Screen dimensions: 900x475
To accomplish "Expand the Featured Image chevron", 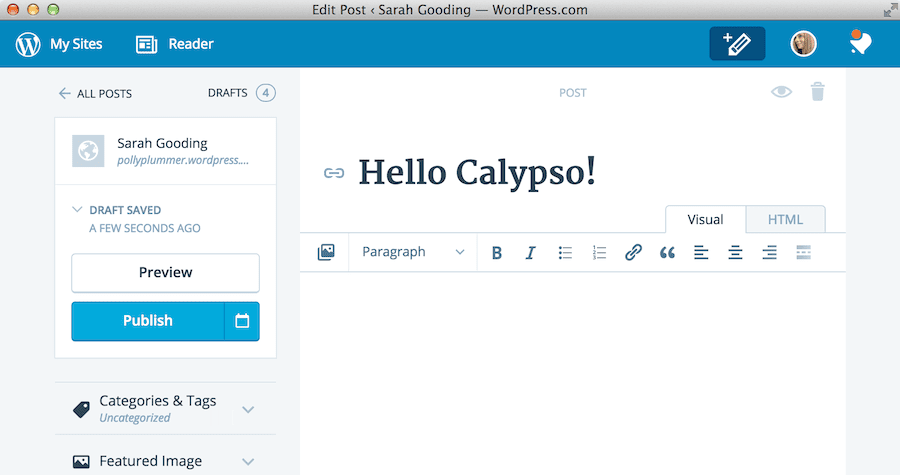I will point(248,461).
